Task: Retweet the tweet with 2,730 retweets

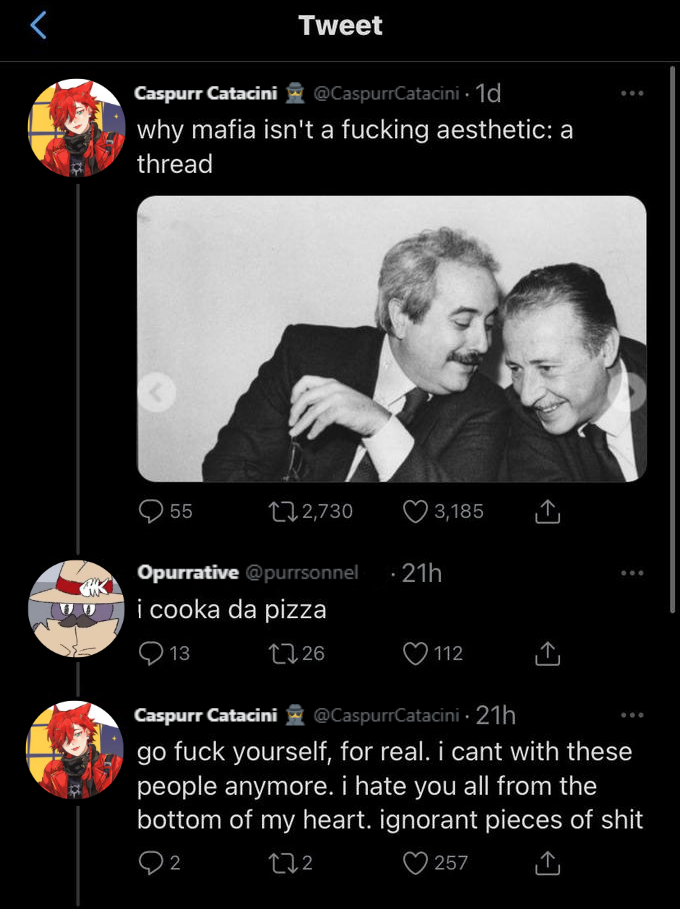Action: click(275, 511)
